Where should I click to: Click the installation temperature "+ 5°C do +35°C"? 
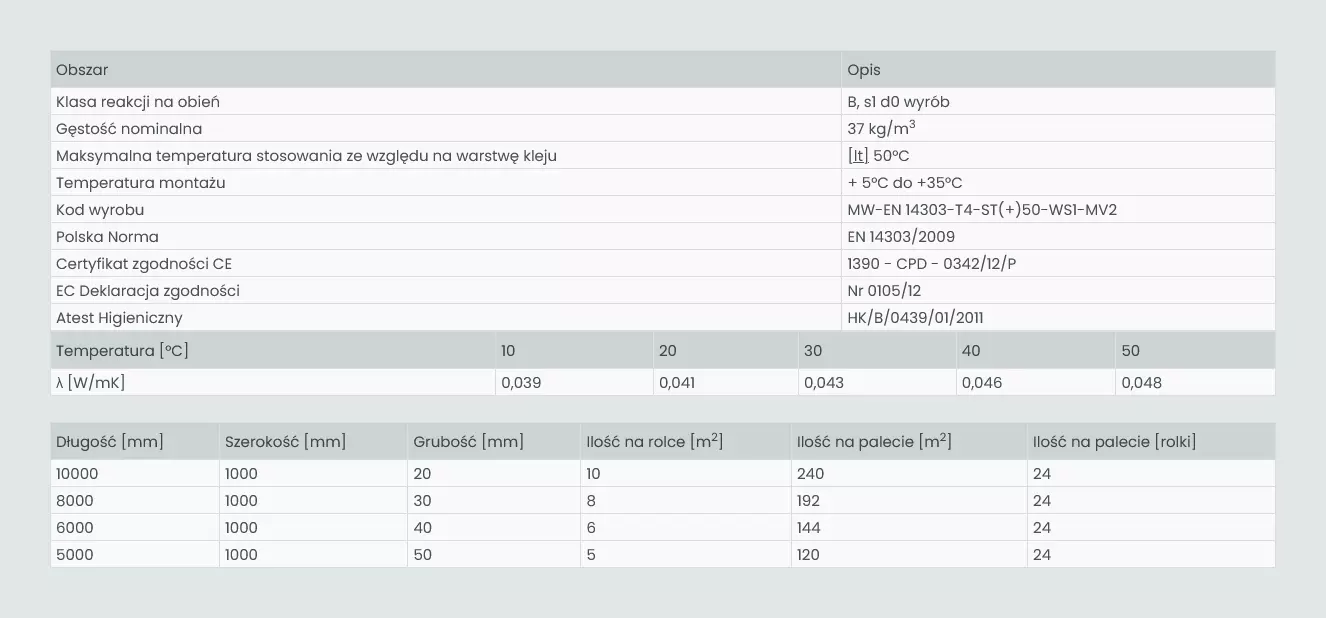(905, 183)
